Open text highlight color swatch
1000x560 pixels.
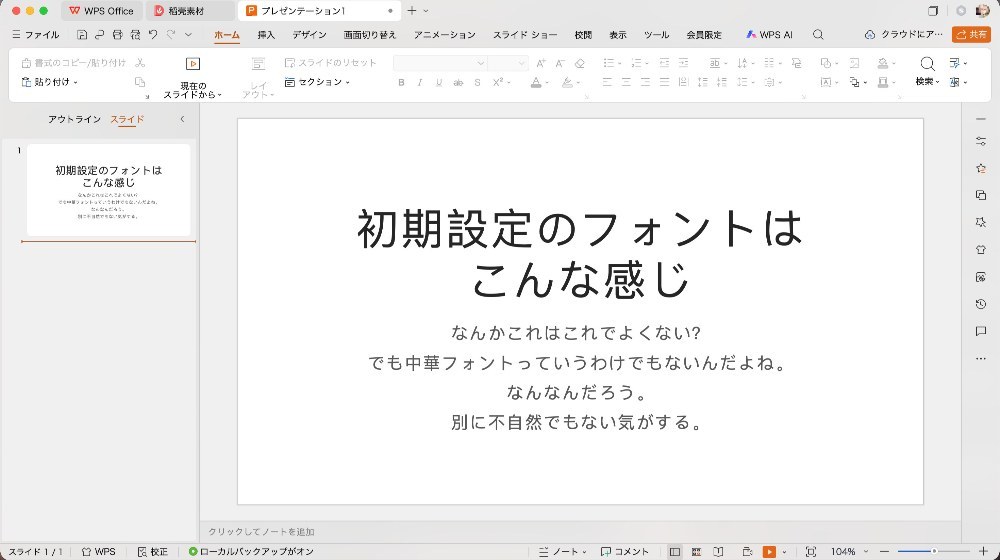(x=566, y=82)
